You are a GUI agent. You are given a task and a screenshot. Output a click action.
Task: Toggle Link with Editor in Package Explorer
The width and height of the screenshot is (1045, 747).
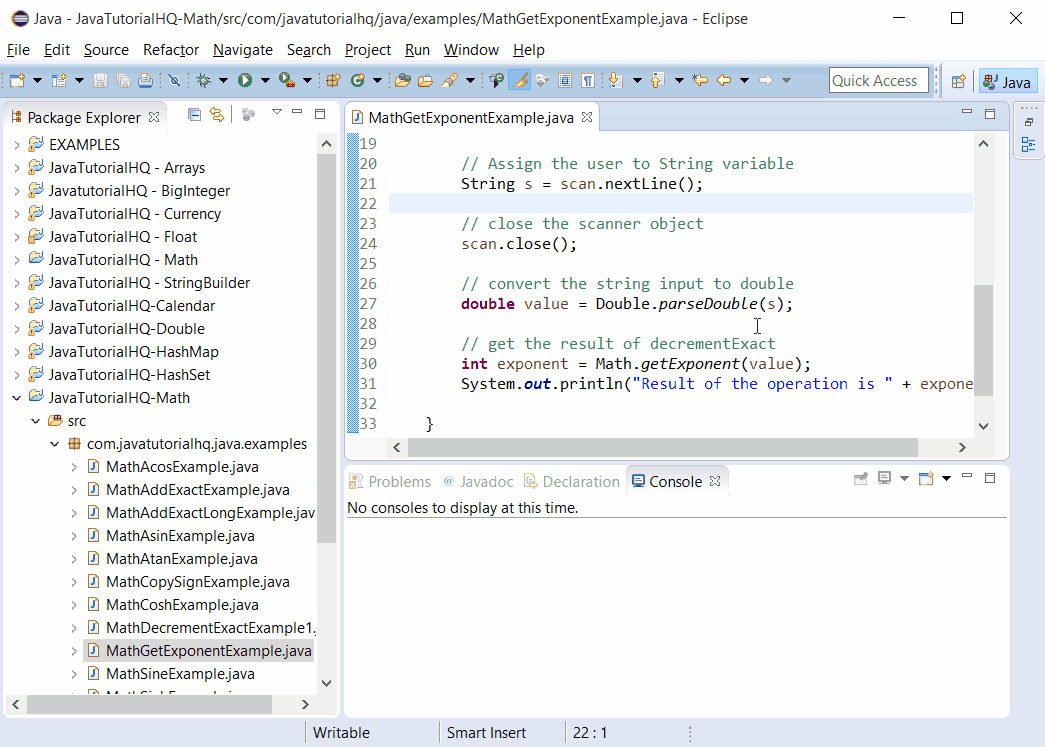[218, 114]
